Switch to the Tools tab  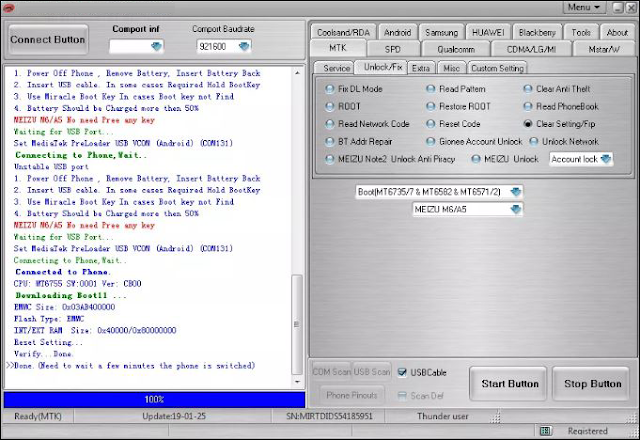tap(581, 33)
